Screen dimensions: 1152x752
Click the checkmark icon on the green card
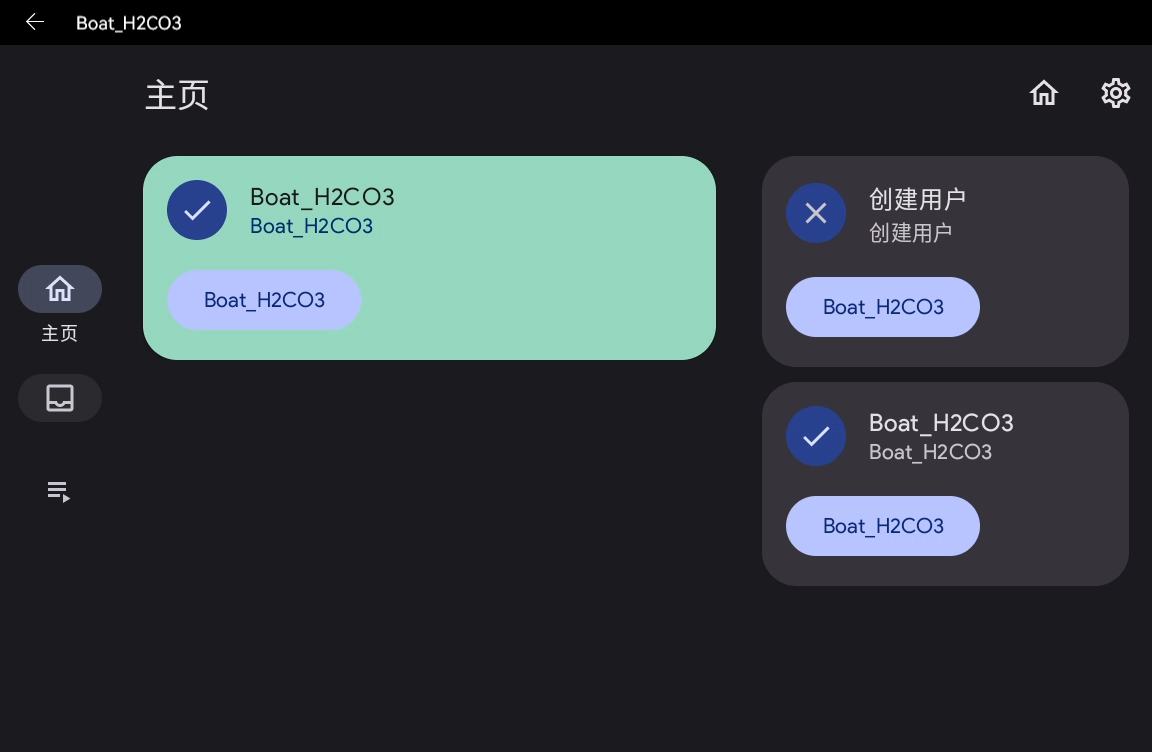[197, 210]
